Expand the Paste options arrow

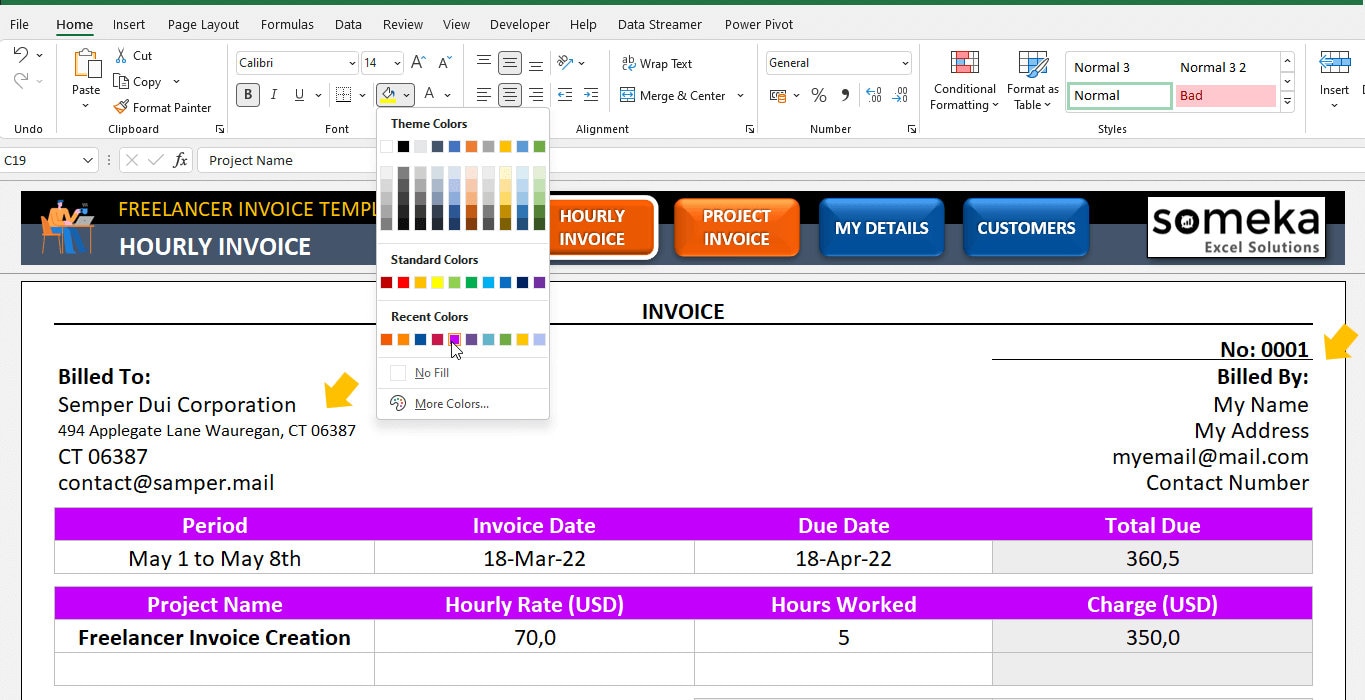[86, 106]
